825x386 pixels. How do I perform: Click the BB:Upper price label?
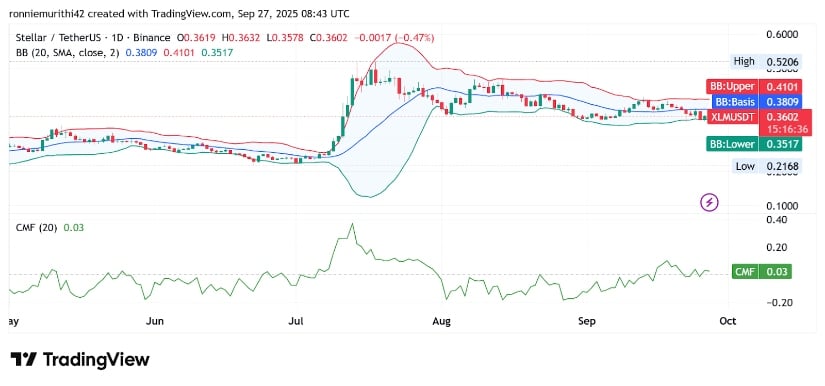754,86
